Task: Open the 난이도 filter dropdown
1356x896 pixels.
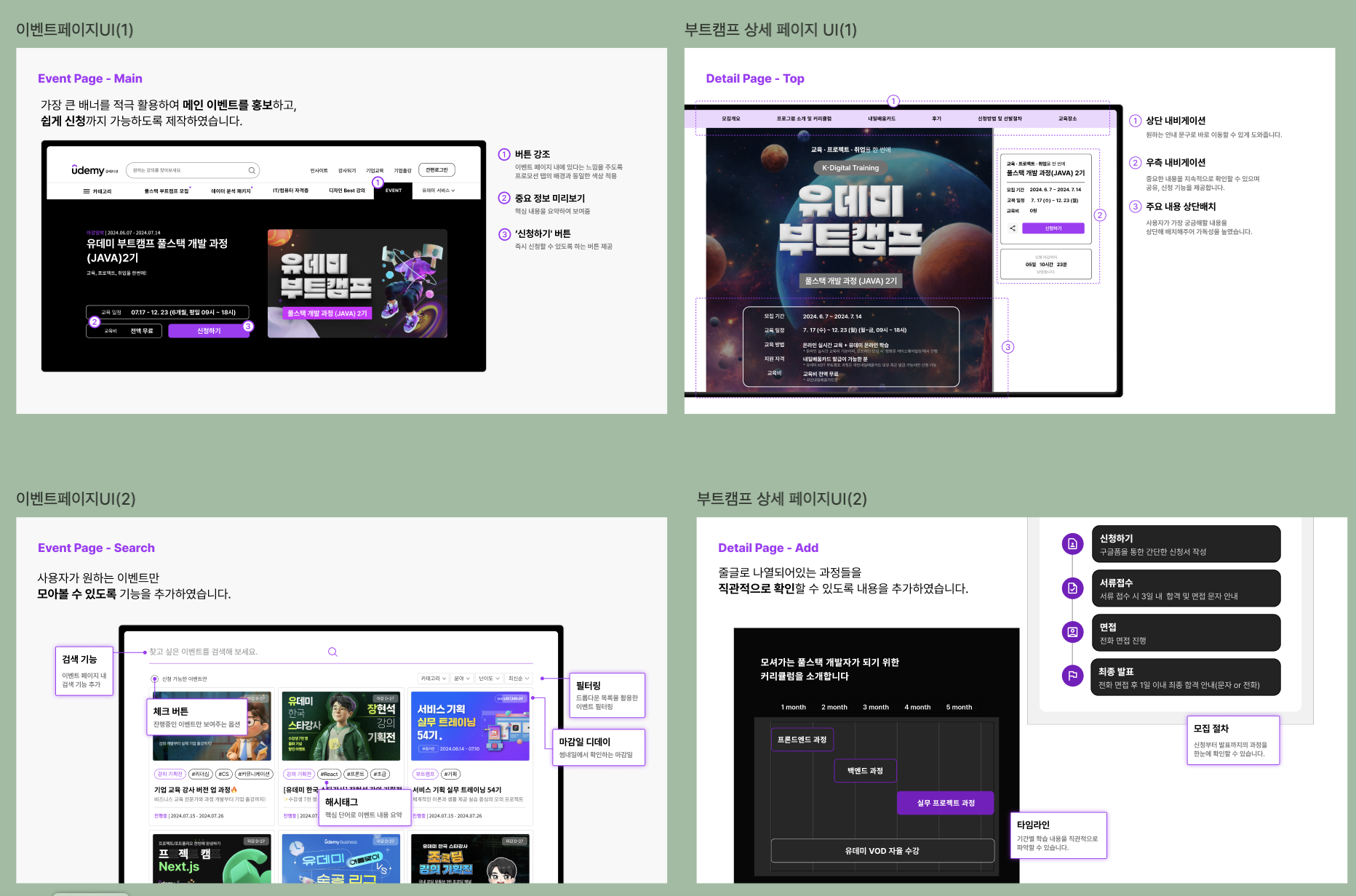Action: pos(489,679)
